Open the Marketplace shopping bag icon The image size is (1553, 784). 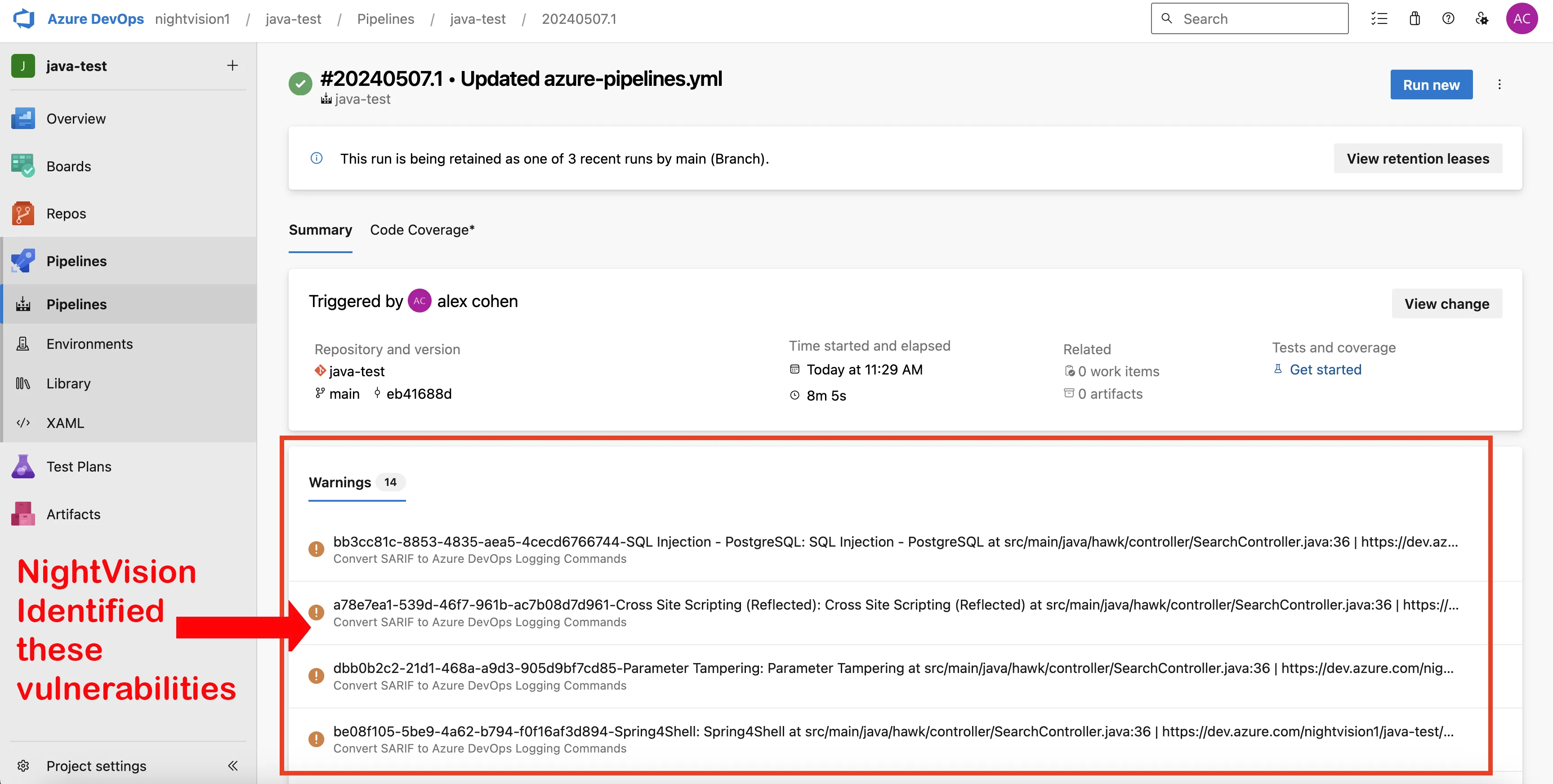point(1415,19)
